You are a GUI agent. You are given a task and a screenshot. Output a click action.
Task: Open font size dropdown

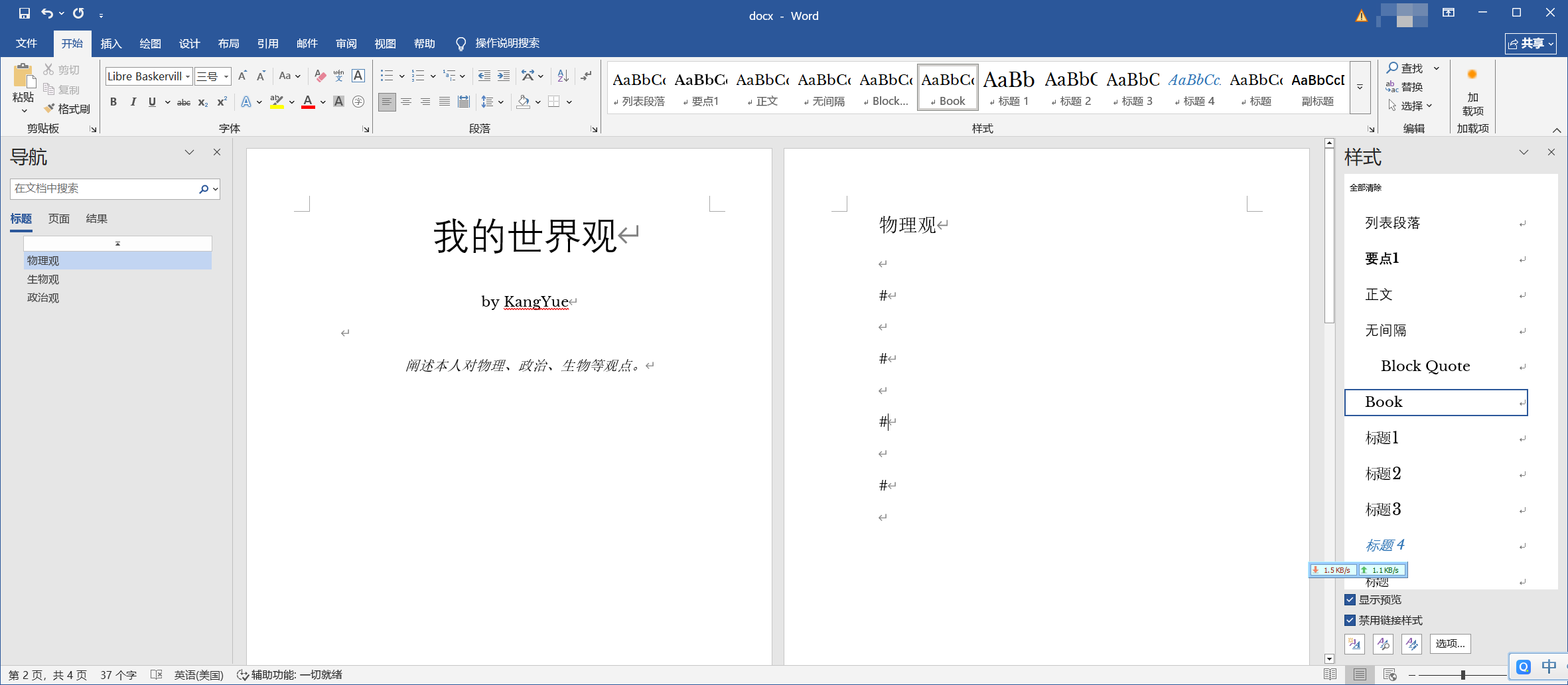(226, 76)
